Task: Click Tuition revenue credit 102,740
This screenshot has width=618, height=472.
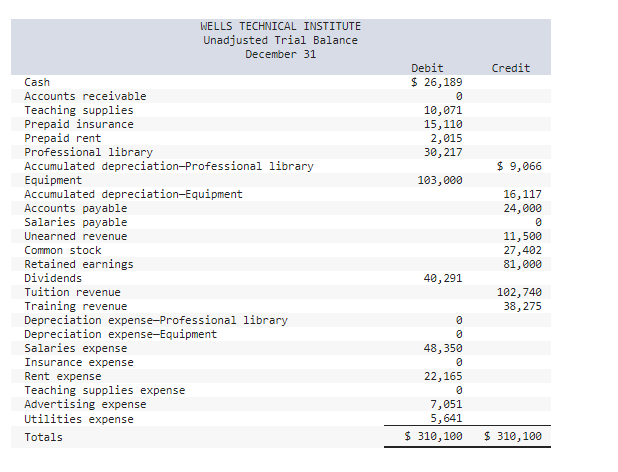Action: (x=519, y=292)
